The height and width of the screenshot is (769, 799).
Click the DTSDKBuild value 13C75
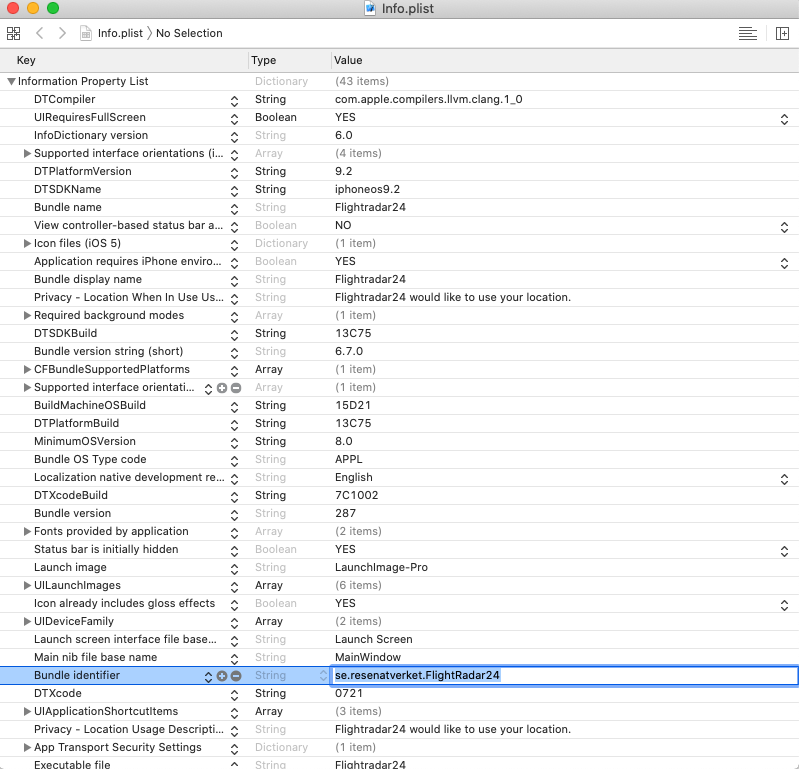pyautogui.click(x=353, y=333)
